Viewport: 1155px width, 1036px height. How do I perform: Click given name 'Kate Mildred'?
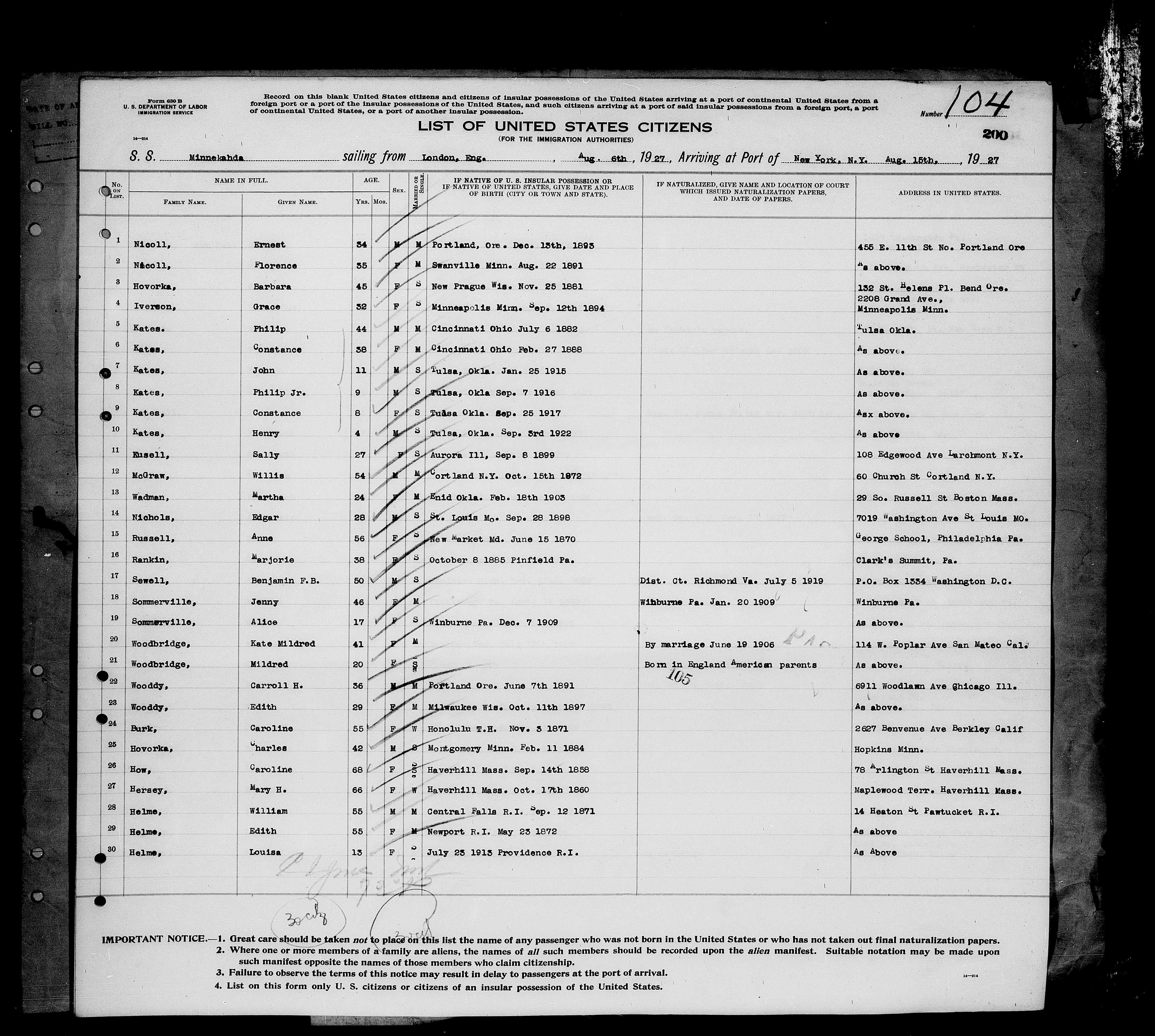(283, 643)
